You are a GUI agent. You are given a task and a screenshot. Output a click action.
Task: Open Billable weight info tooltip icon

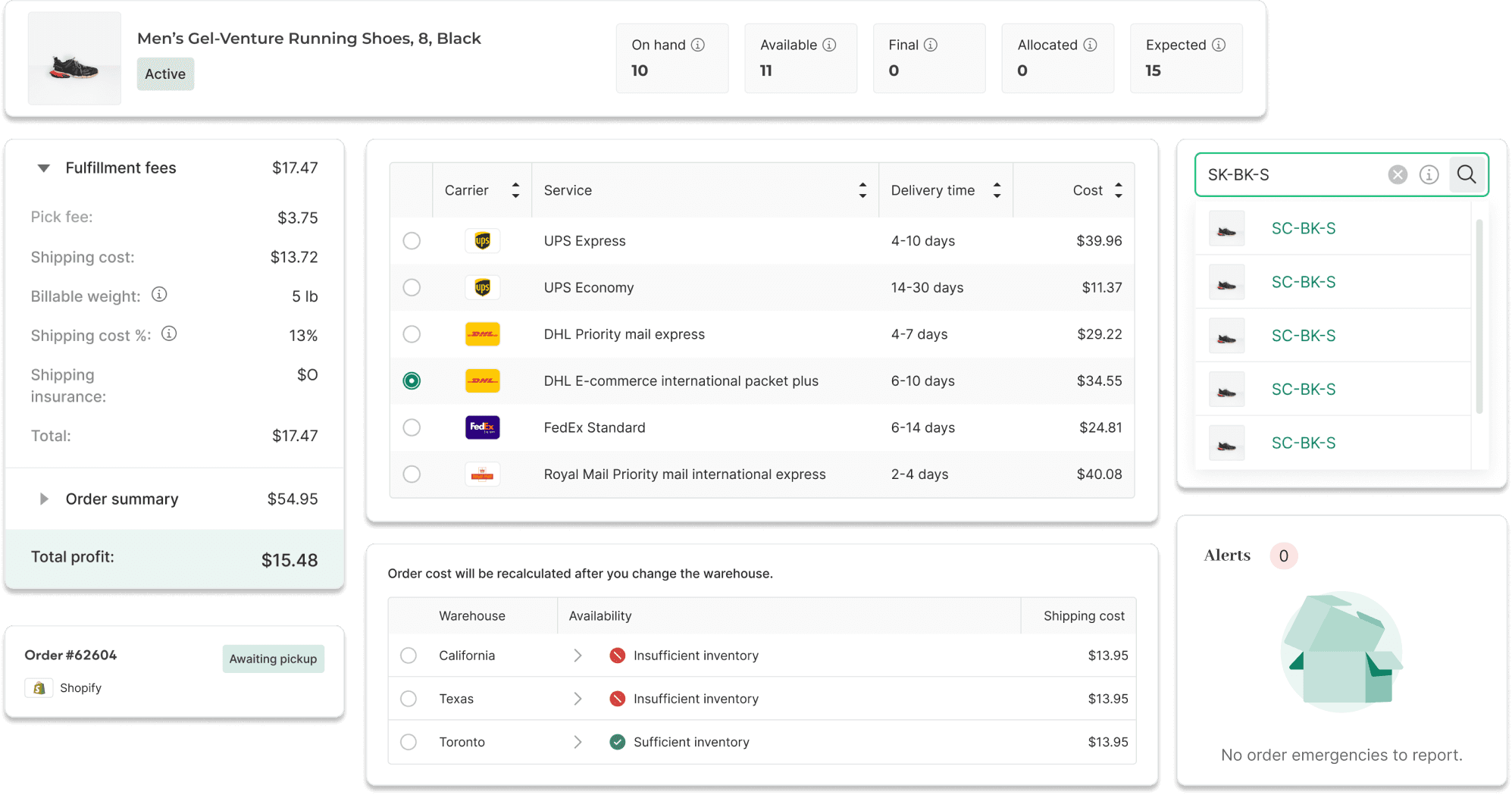[159, 295]
